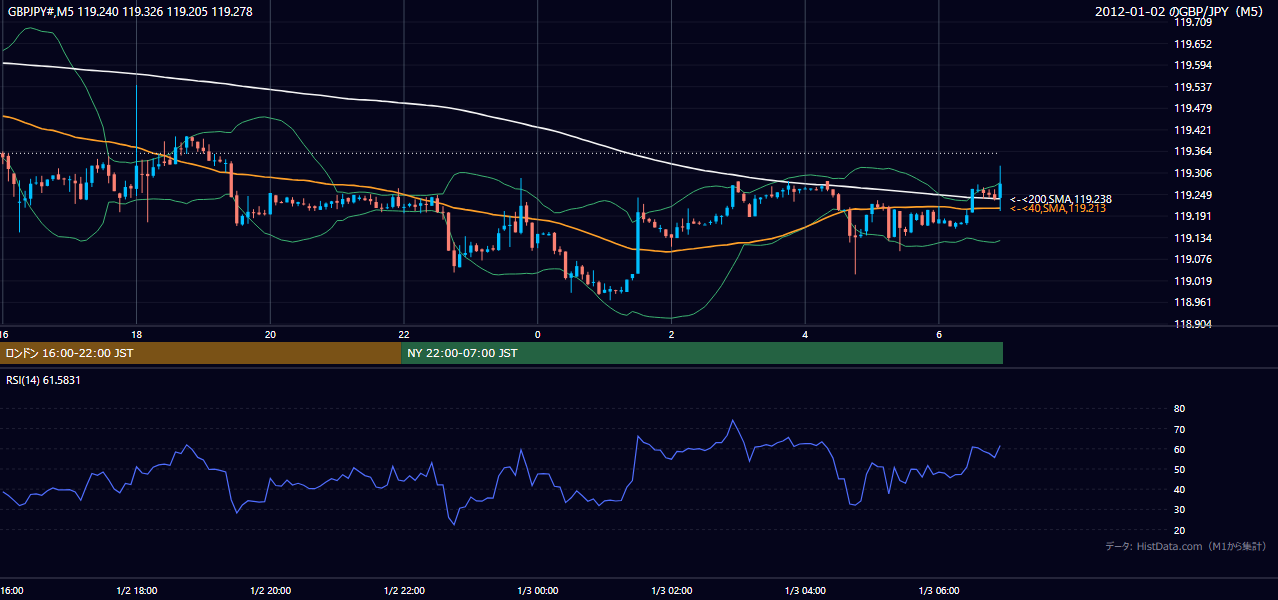The height and width of the screenshot is (600, 1278).
Task: Click price axis value 119.537
Action: pos(1193,87)
